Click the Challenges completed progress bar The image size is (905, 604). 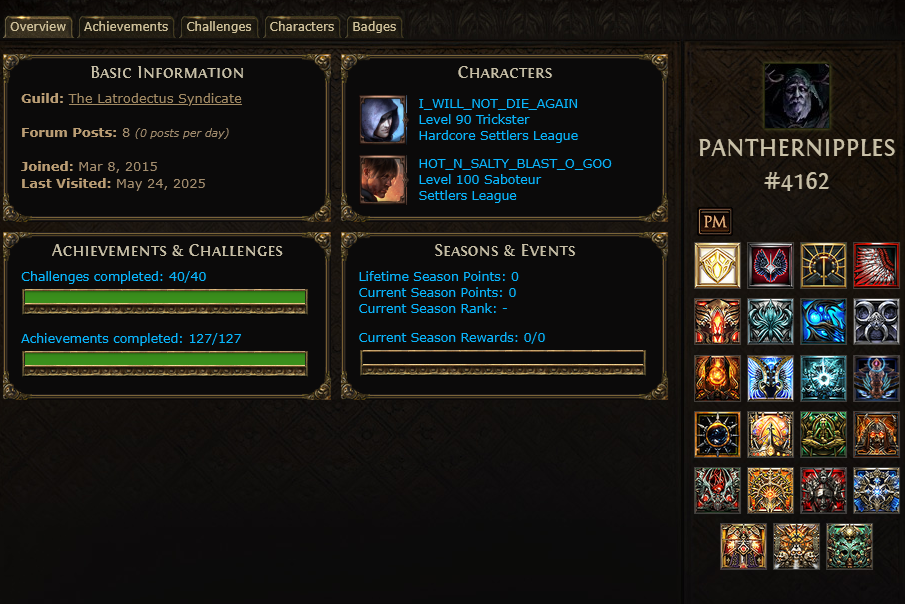[164, 301]
